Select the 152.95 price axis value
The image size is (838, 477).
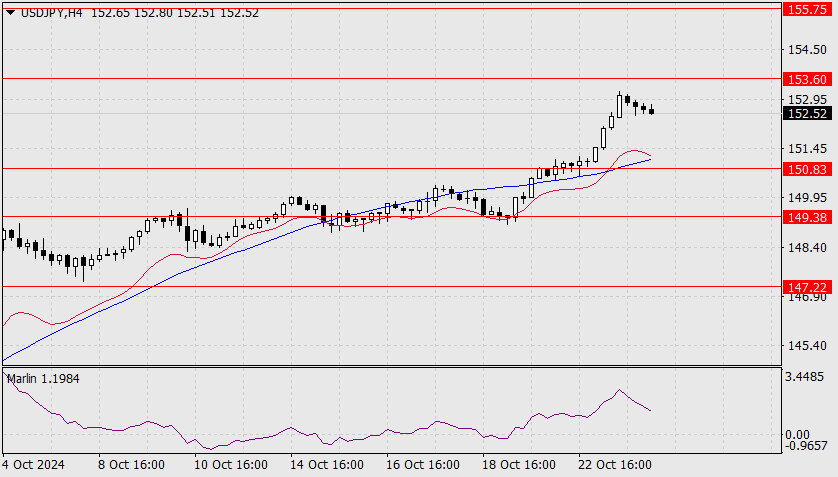pyautogui.click(x=807, y=99)
